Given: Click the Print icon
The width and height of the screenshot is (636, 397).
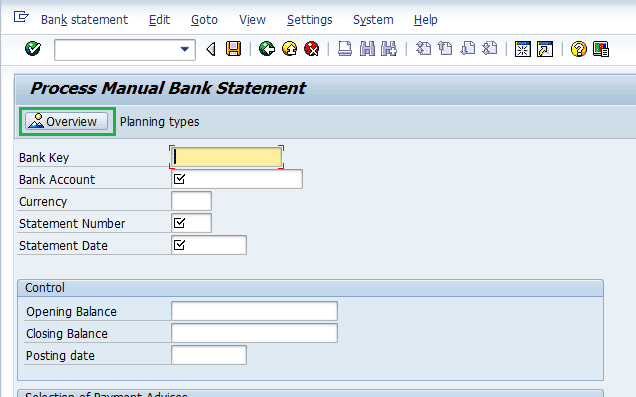Looking at the screenshot, I should click(345, 49).
